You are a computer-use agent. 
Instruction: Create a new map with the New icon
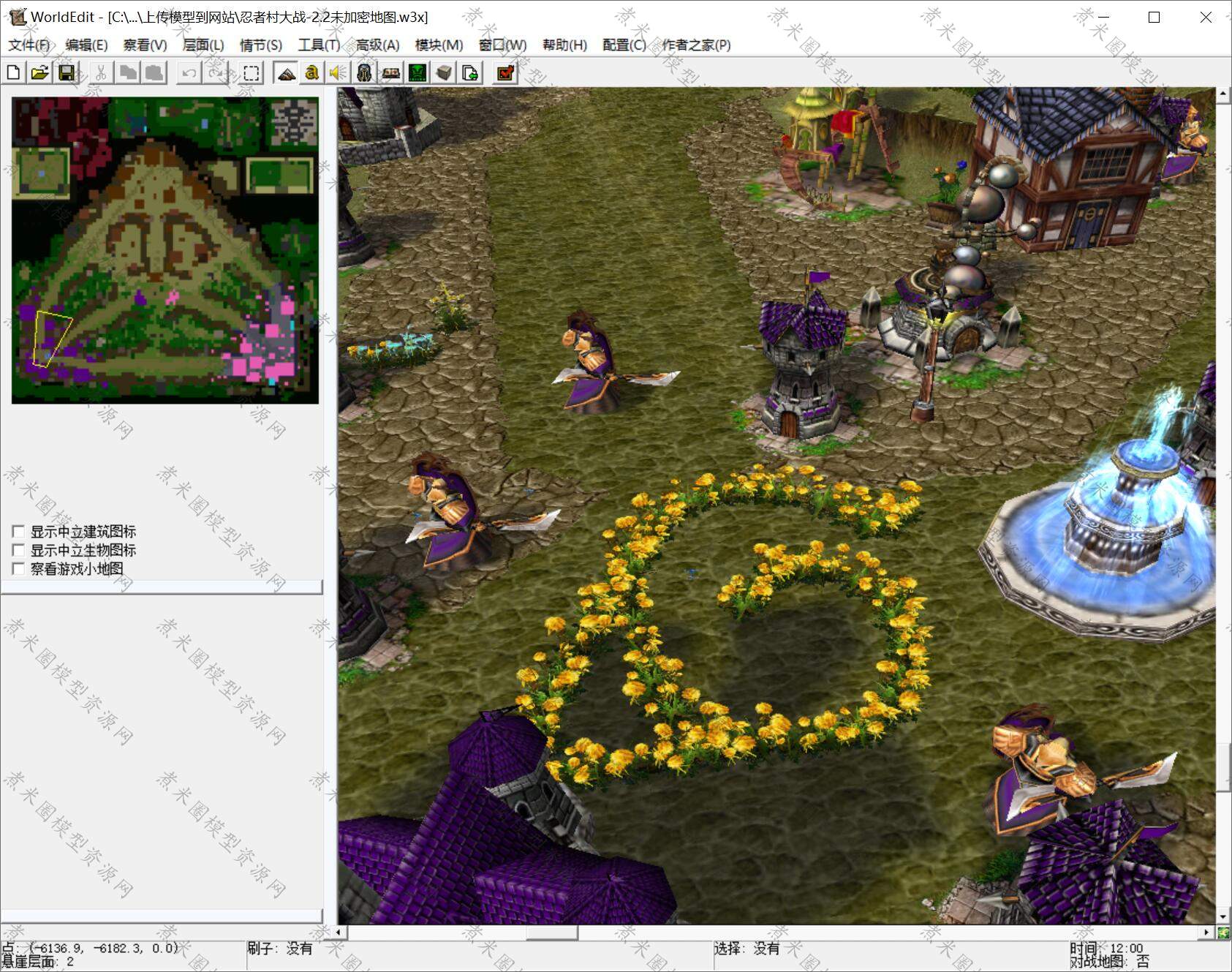14,72
